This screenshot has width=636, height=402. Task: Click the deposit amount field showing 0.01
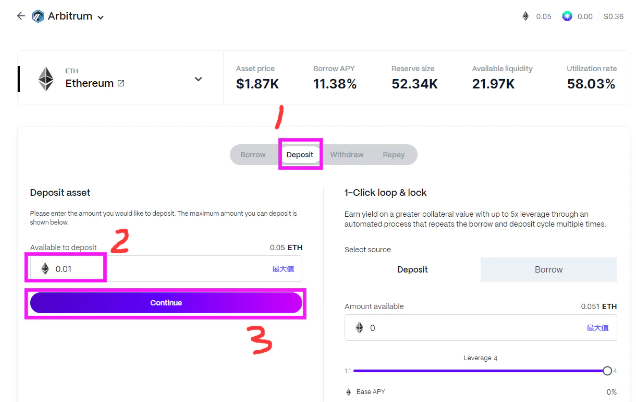pos(166,269)
